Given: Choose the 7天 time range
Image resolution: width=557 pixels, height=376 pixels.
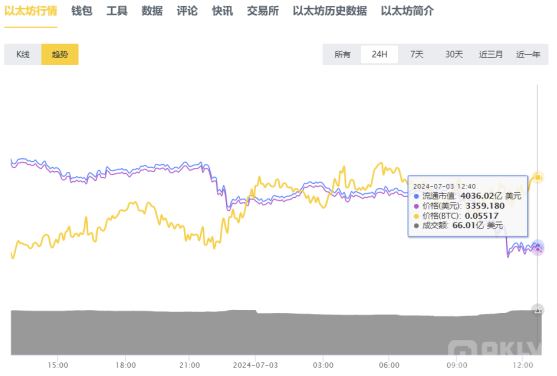Looking at the screenshot, I should pos(417,54).
